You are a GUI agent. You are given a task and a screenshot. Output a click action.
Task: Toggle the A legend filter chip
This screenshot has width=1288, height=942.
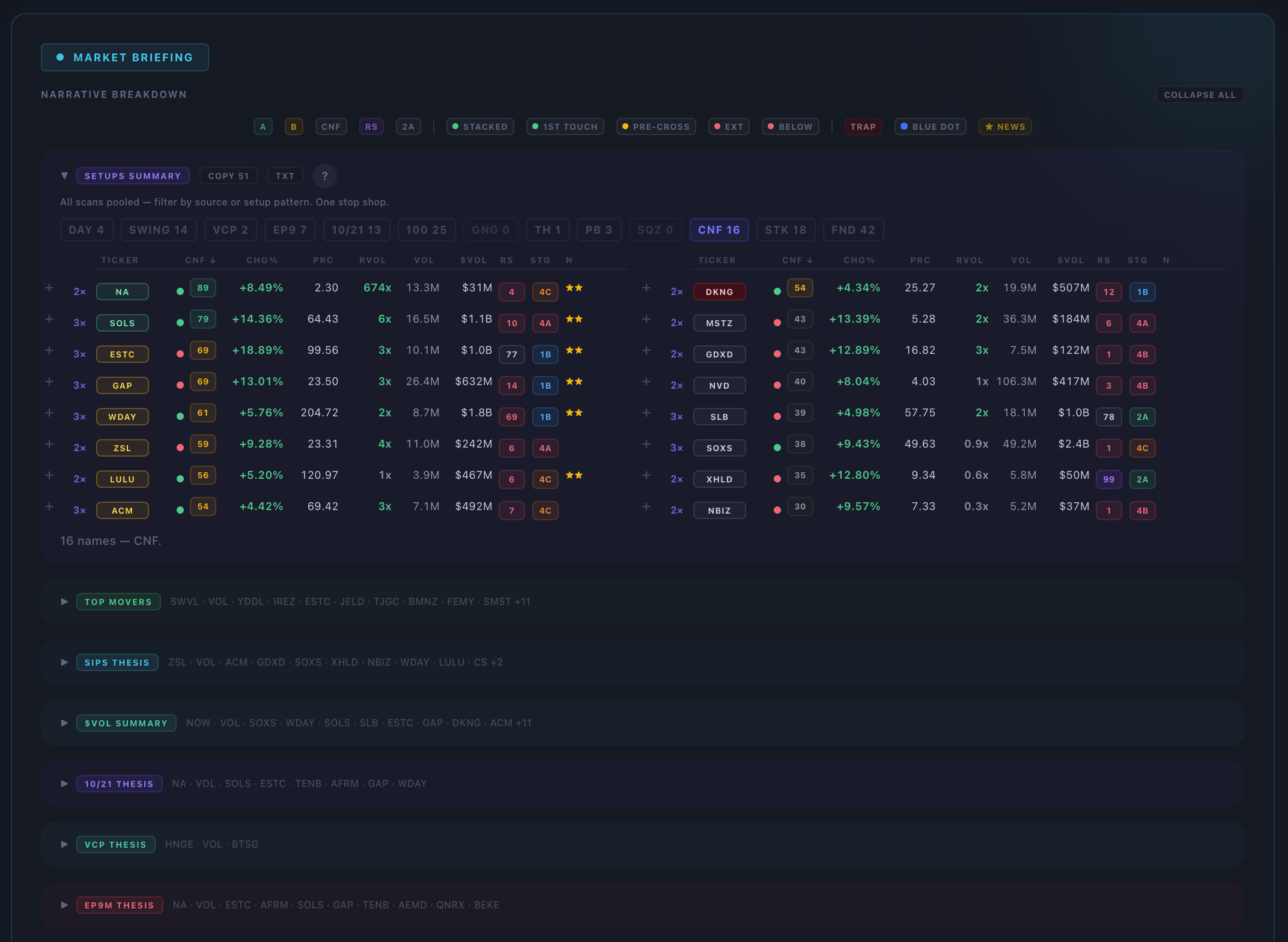pyautogui.click(x=263, y=127)
